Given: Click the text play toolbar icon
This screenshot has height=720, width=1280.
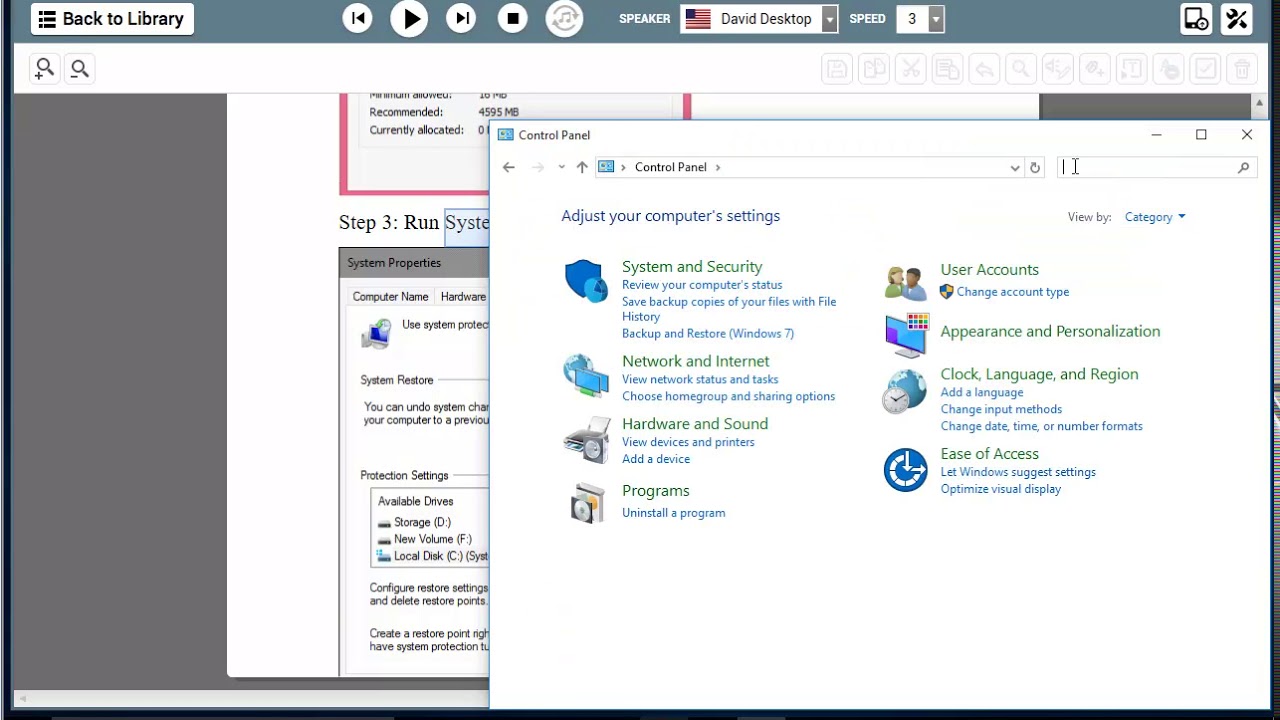Looking at the screenshot, I should (x=1131, y=69).
